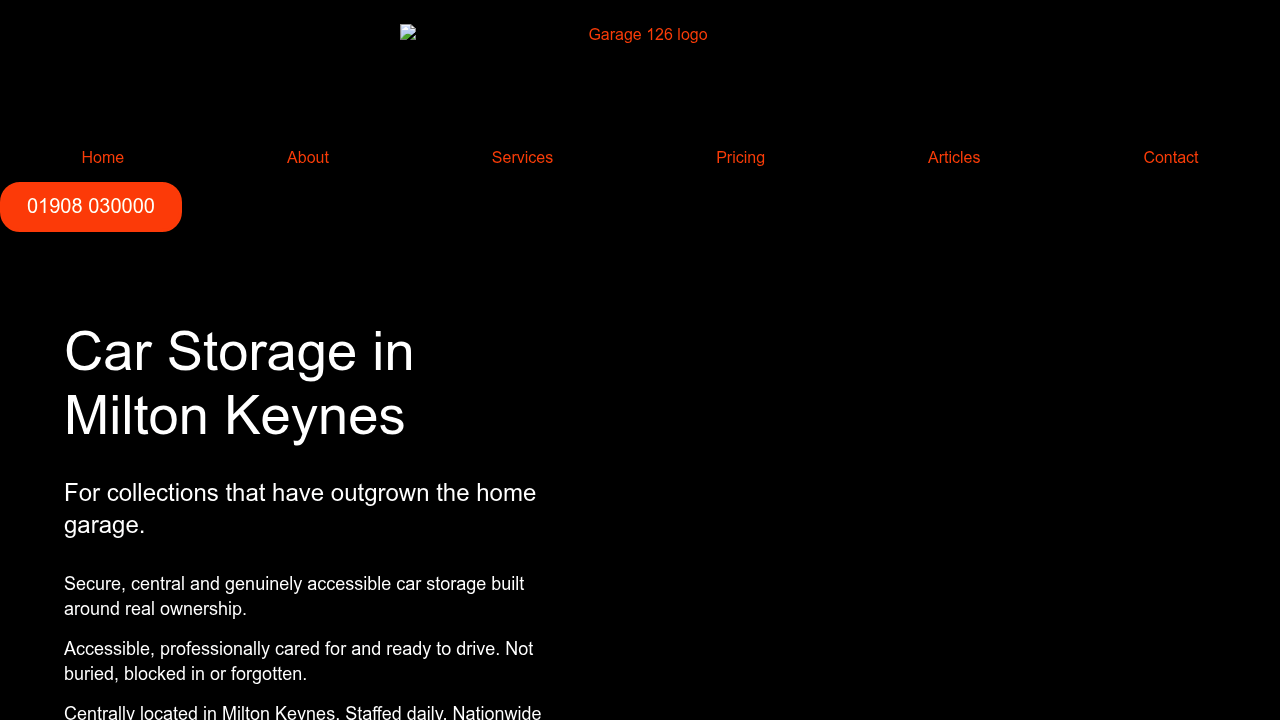Screen dimensions: 1280x720
Task: Click the text 'Centrally located in Milton Keynes'
Action: point(199,712)
